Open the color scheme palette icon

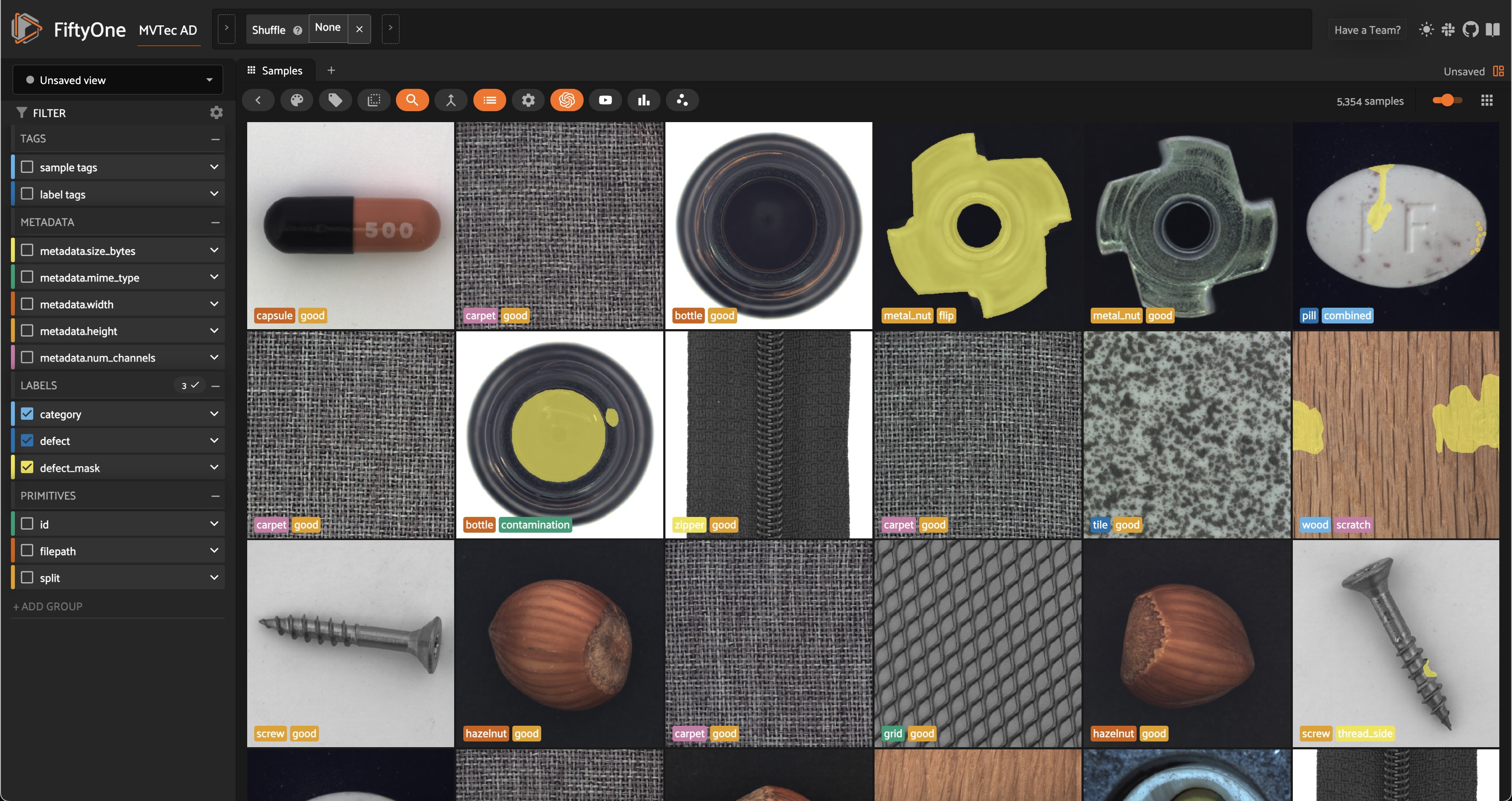coord(297,100)
